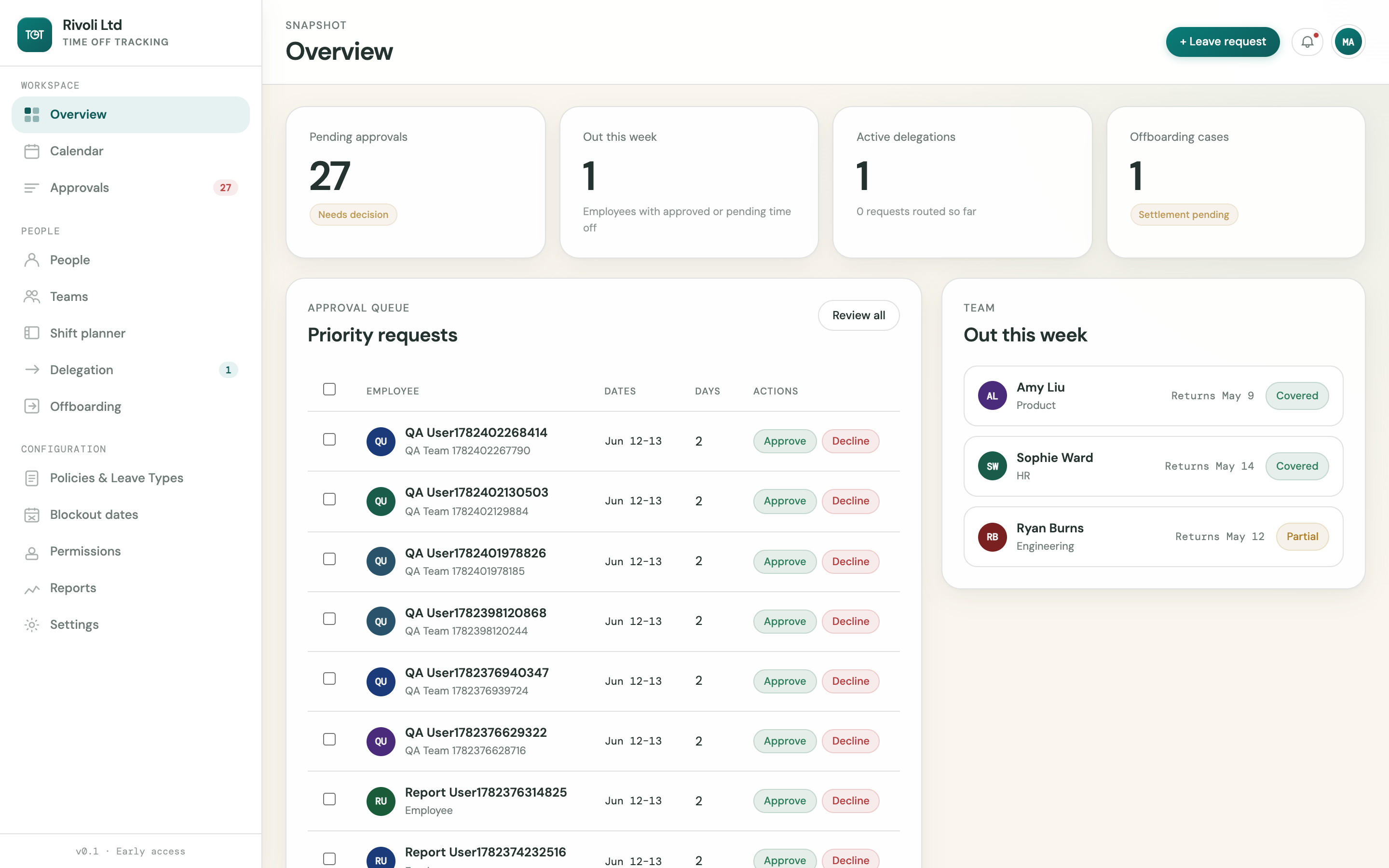The height and width of the screenshot is (868, 1389).
Task: Click RU avatar for Report User1782376314825
Action: coord(381,801)
